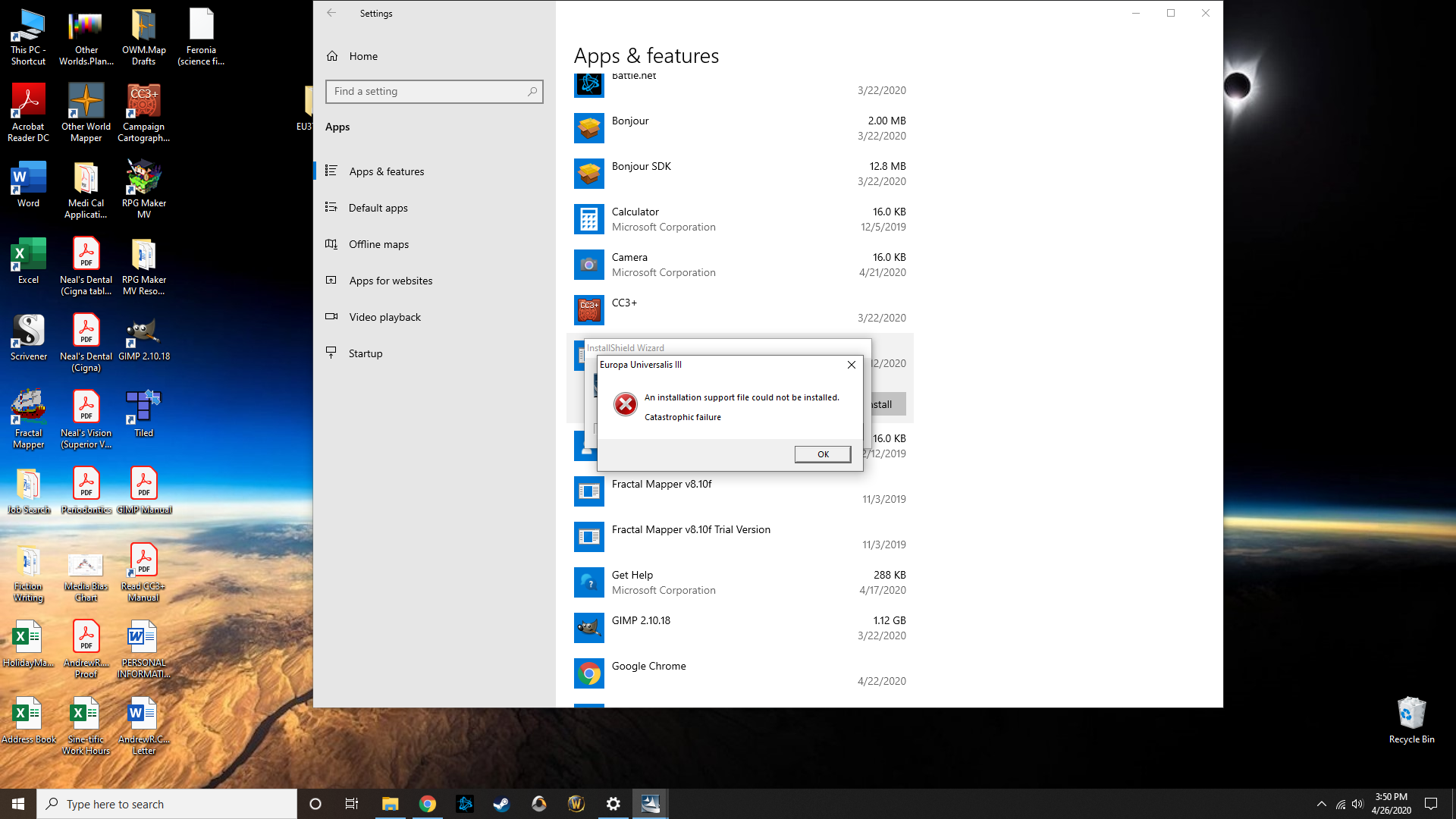The image size is (1456, 819).
Task: Open Campaign Cartographer desktop shortcut
Action: [143, 112]
